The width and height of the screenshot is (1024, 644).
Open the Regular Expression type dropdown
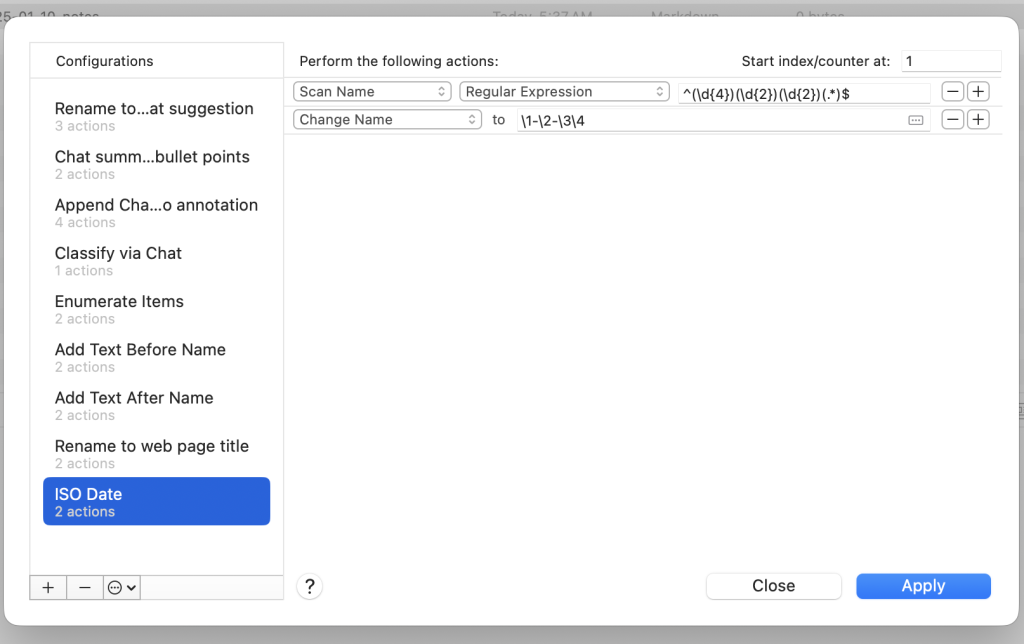point(564,91)
